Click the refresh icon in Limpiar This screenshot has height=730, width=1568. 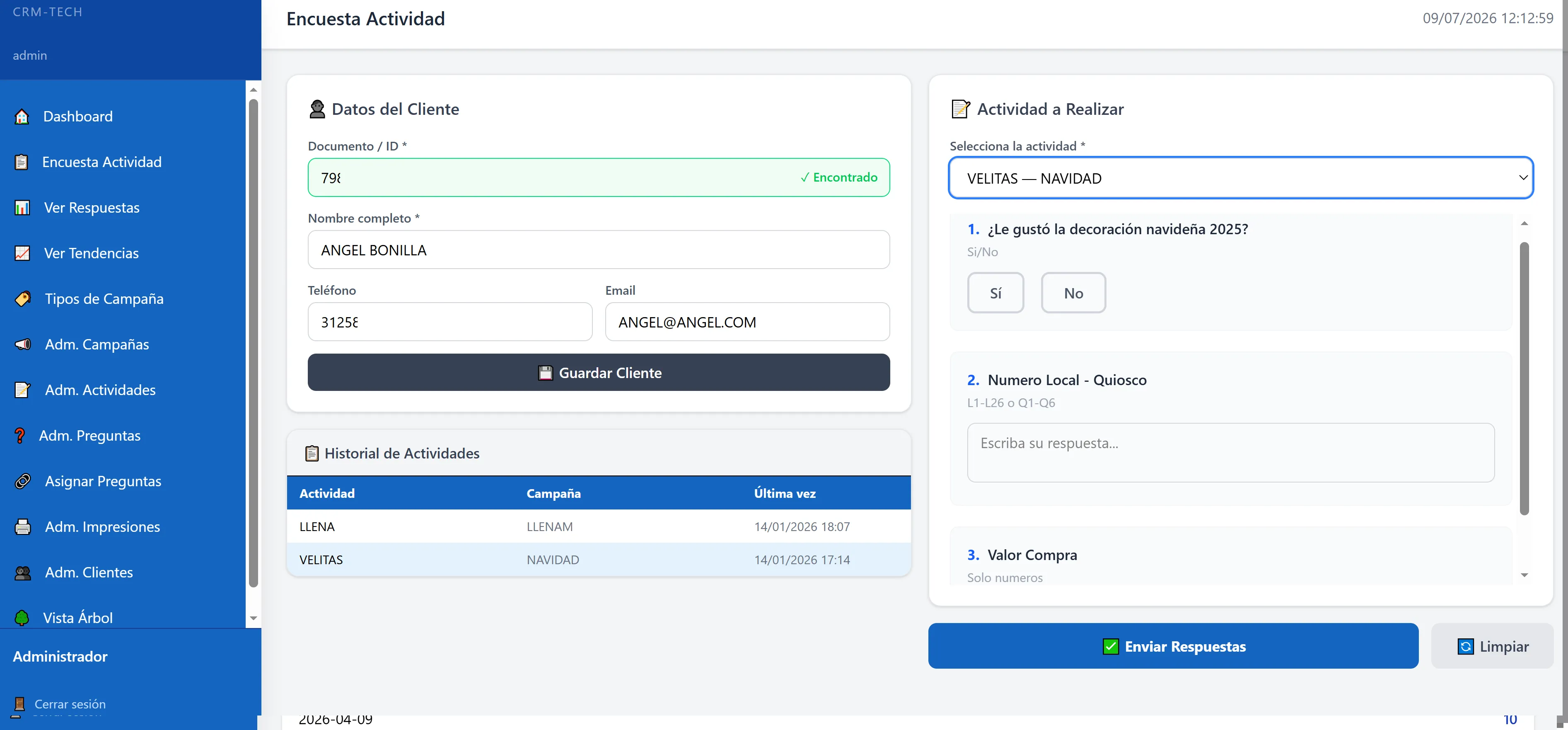tap(1466, 647)
